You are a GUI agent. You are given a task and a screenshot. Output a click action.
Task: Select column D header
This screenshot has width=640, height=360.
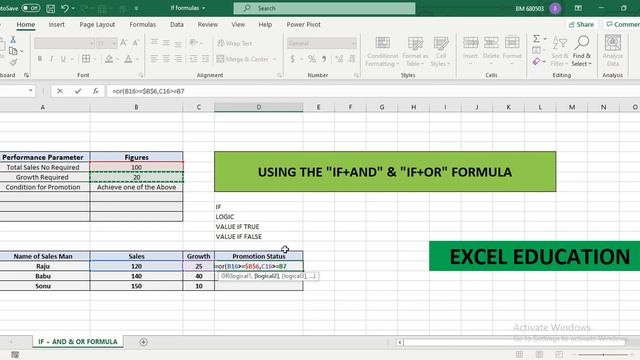(258, 107)
